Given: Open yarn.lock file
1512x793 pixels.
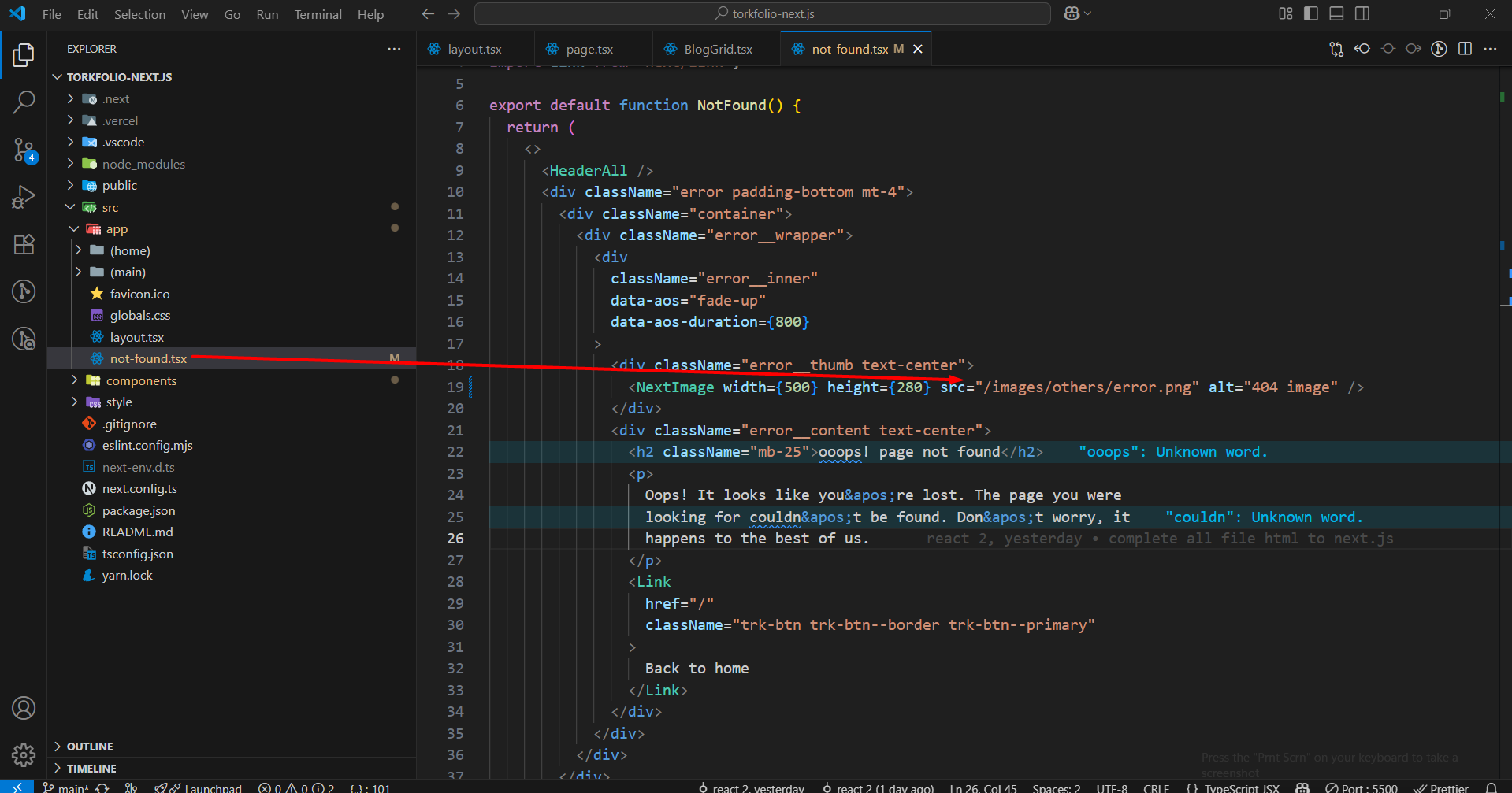Looking at the screenshot, I should point(127,575).
